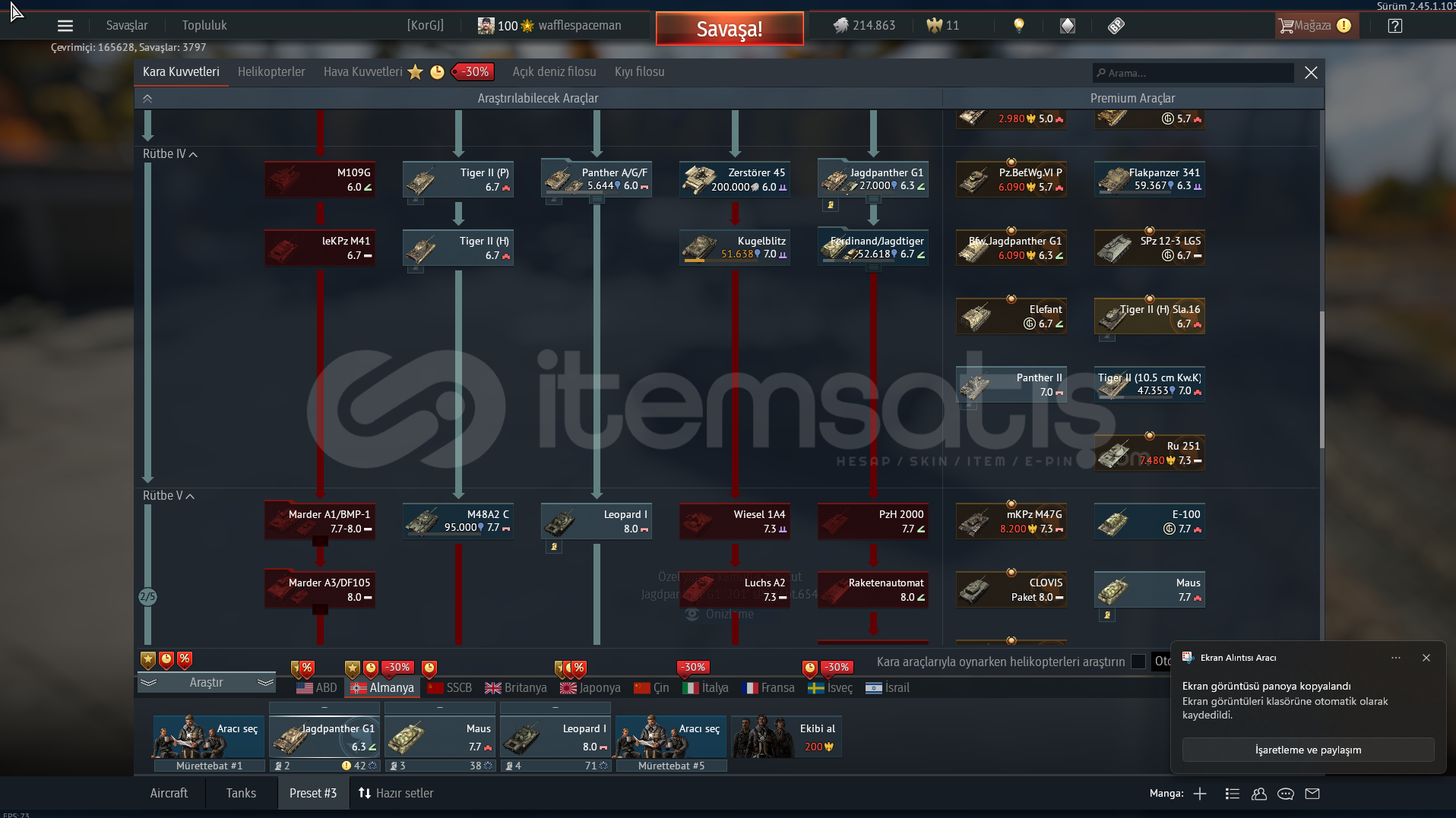
Task: Switch to the Helikopterler tab
Action: tap(271, 72)
